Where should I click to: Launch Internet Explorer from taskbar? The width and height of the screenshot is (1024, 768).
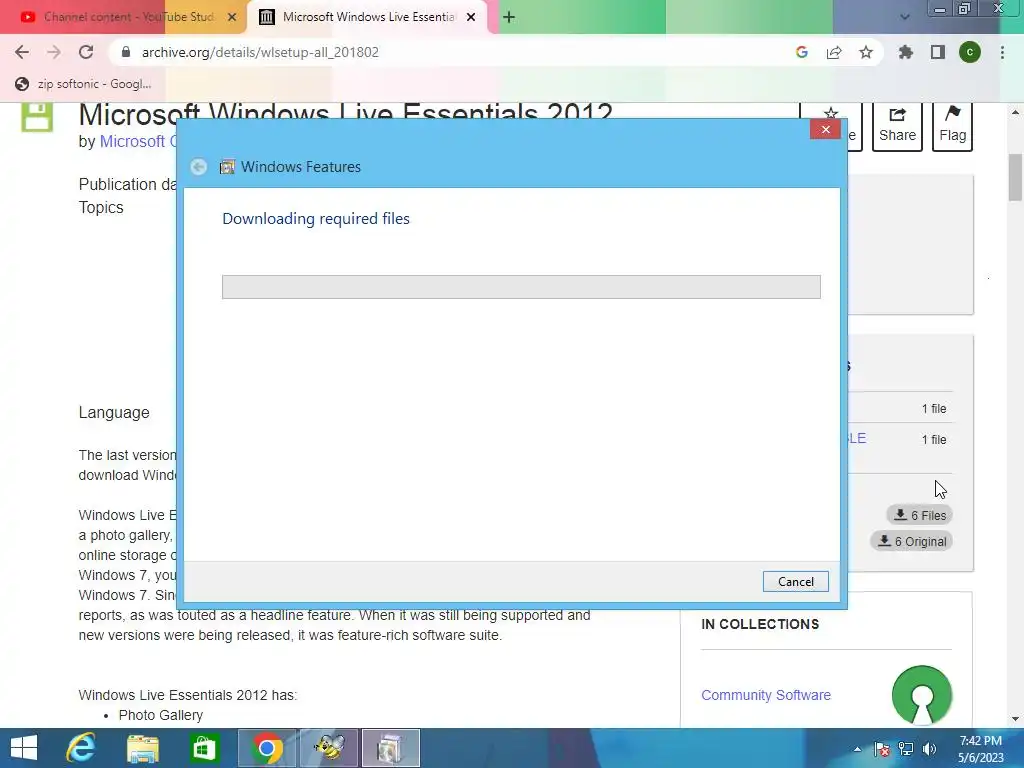(x=81, y=748)
